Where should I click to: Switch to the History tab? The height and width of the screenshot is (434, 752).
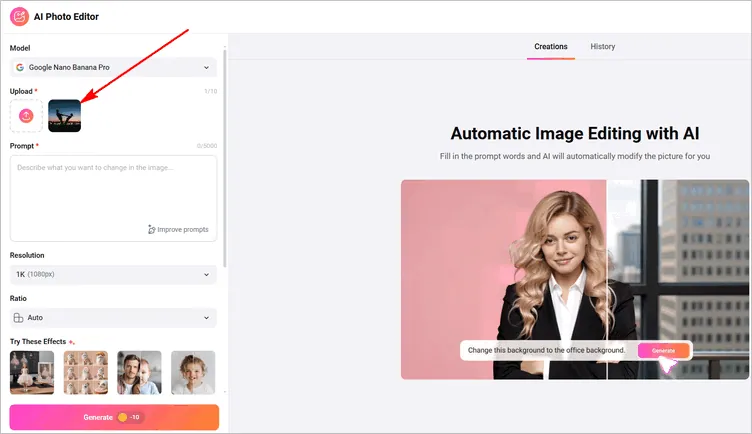coord(602,47)
